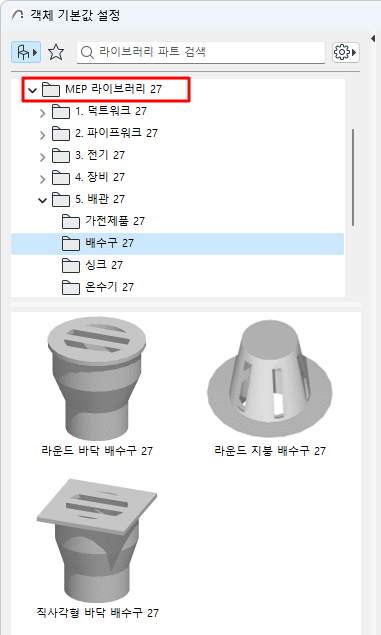Choose the 직사각형 바닥 배수구 27 thumbnail
Image resolution: width=381 pixels, height=635 pixels.
(x=97, y=540)
